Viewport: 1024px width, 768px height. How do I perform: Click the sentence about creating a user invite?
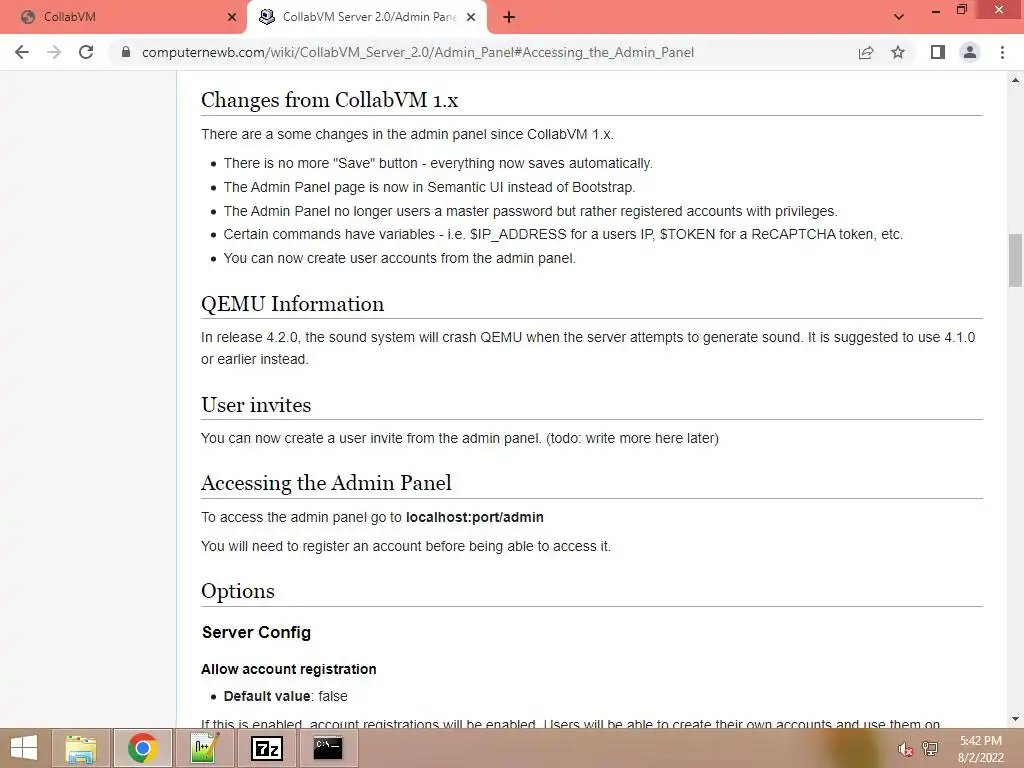460,438
